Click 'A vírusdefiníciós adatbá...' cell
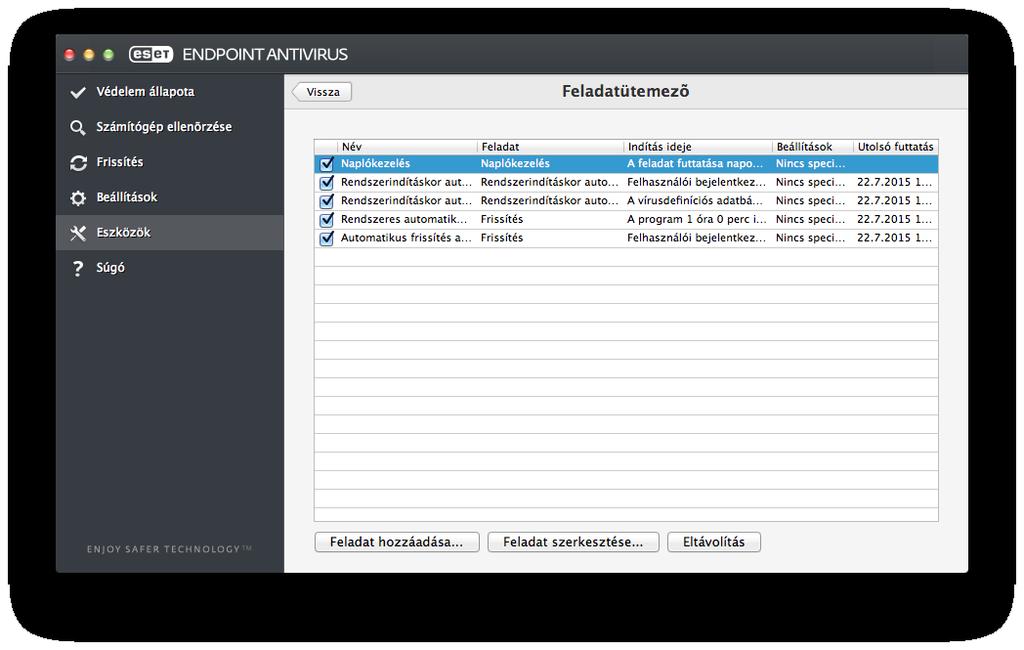The image size is (1024, 650). tap(694, 201)
